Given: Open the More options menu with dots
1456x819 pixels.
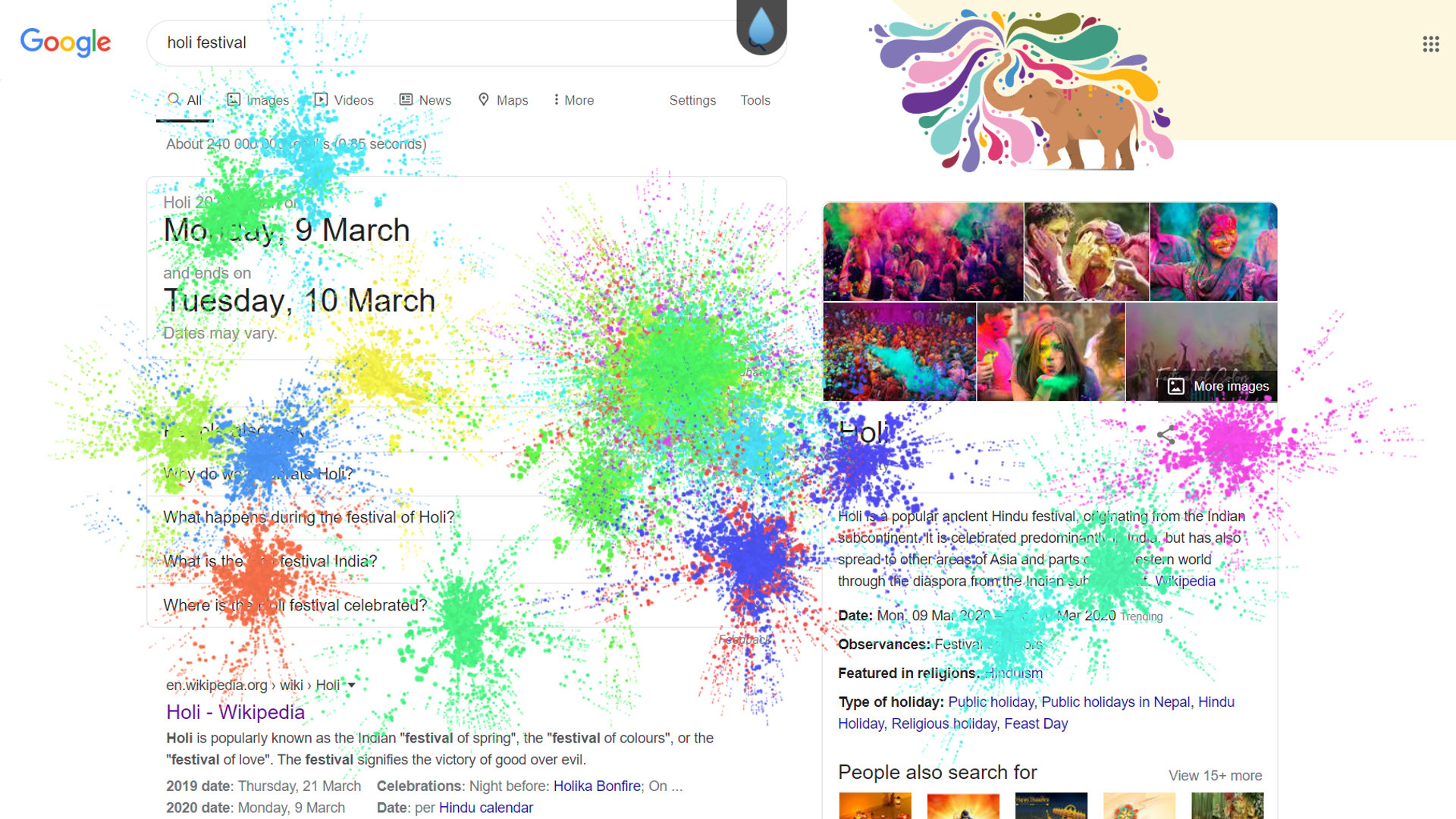Looking at the screenshot, I should coord(573,100).
